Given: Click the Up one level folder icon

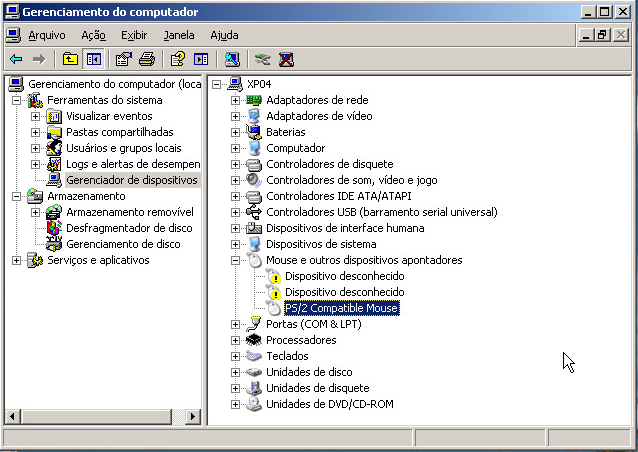Looking at the screenshot, I should tap(70, 59).
